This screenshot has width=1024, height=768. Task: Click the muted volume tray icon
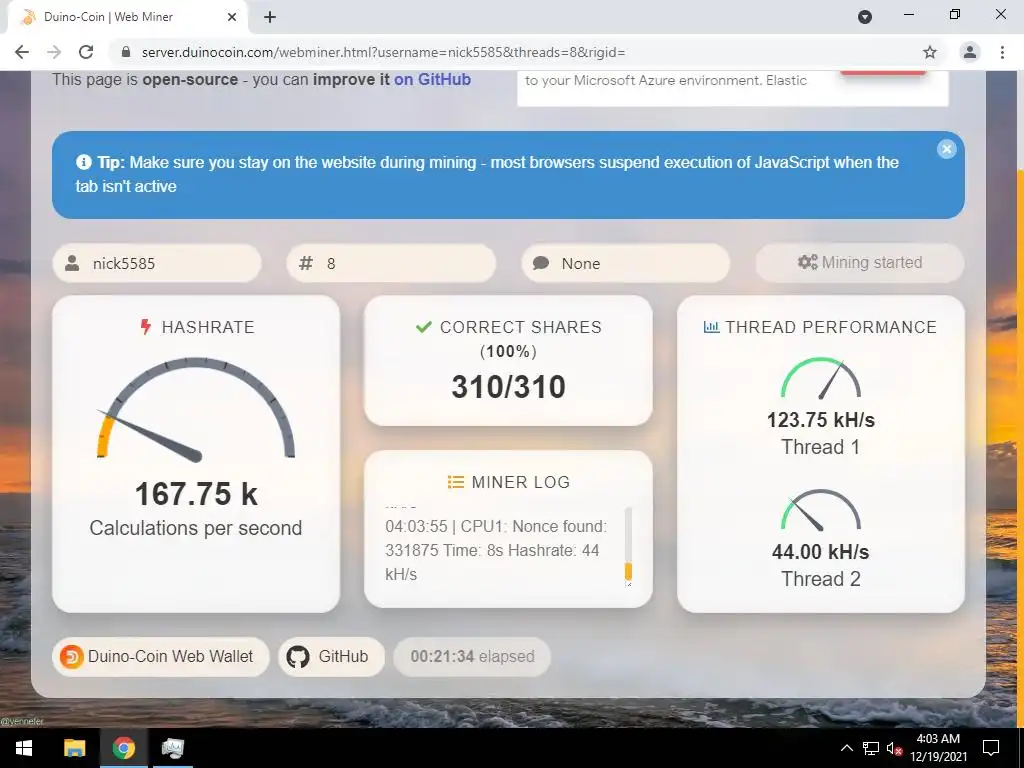click(x=895, y=748)
